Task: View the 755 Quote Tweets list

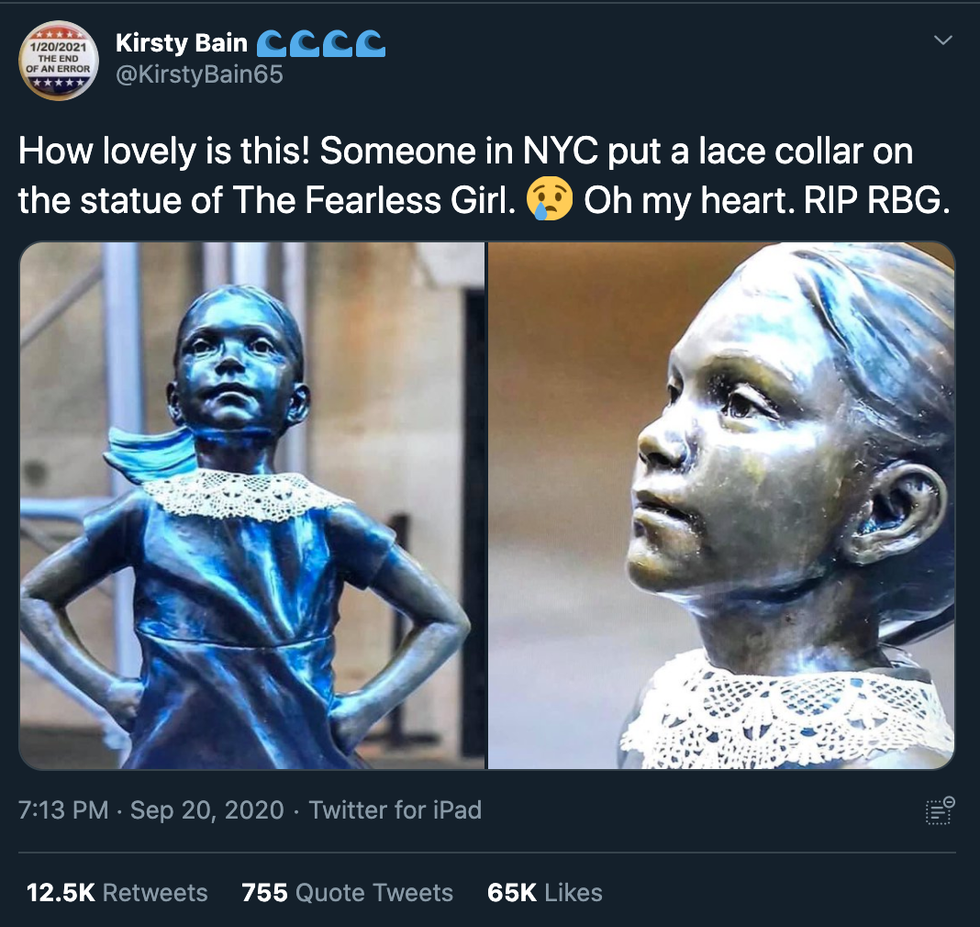Action: pyautogui.click(x=347, y=893)
